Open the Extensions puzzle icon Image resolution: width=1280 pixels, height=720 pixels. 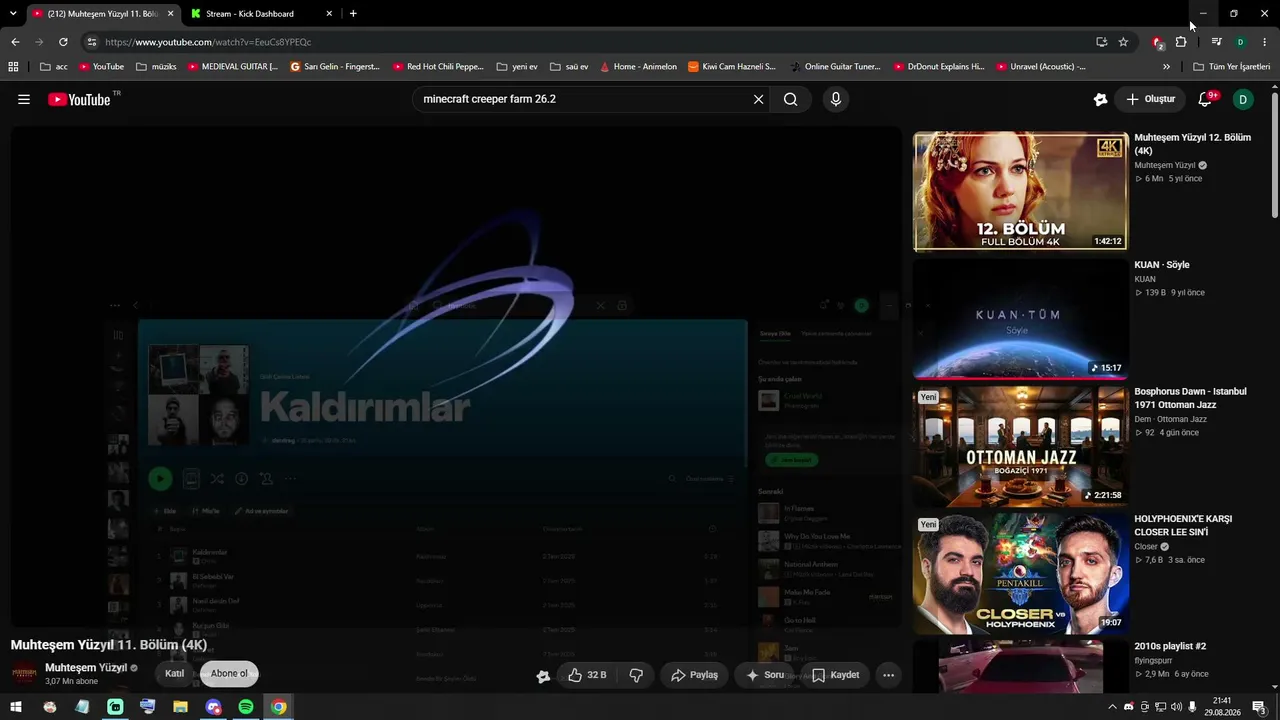coord(1181,42)
